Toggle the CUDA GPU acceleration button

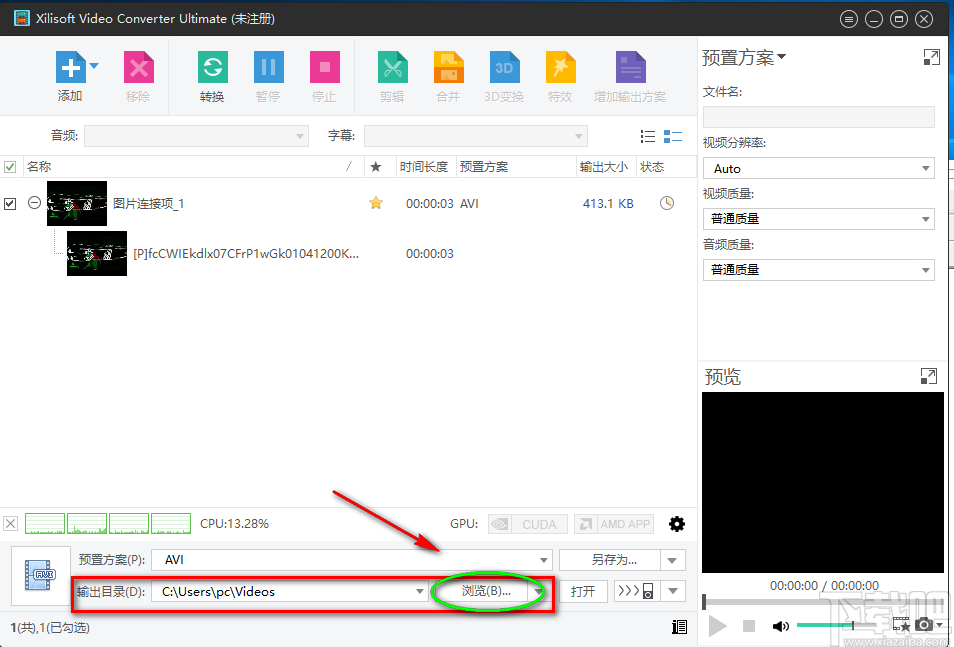[x=527, y=524]
